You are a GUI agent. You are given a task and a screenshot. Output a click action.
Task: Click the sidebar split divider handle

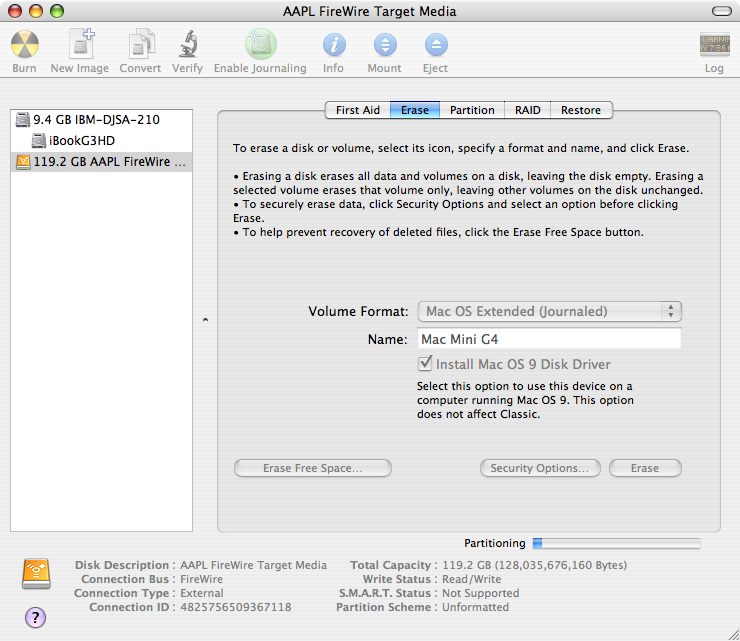click(x=205, y=320)
